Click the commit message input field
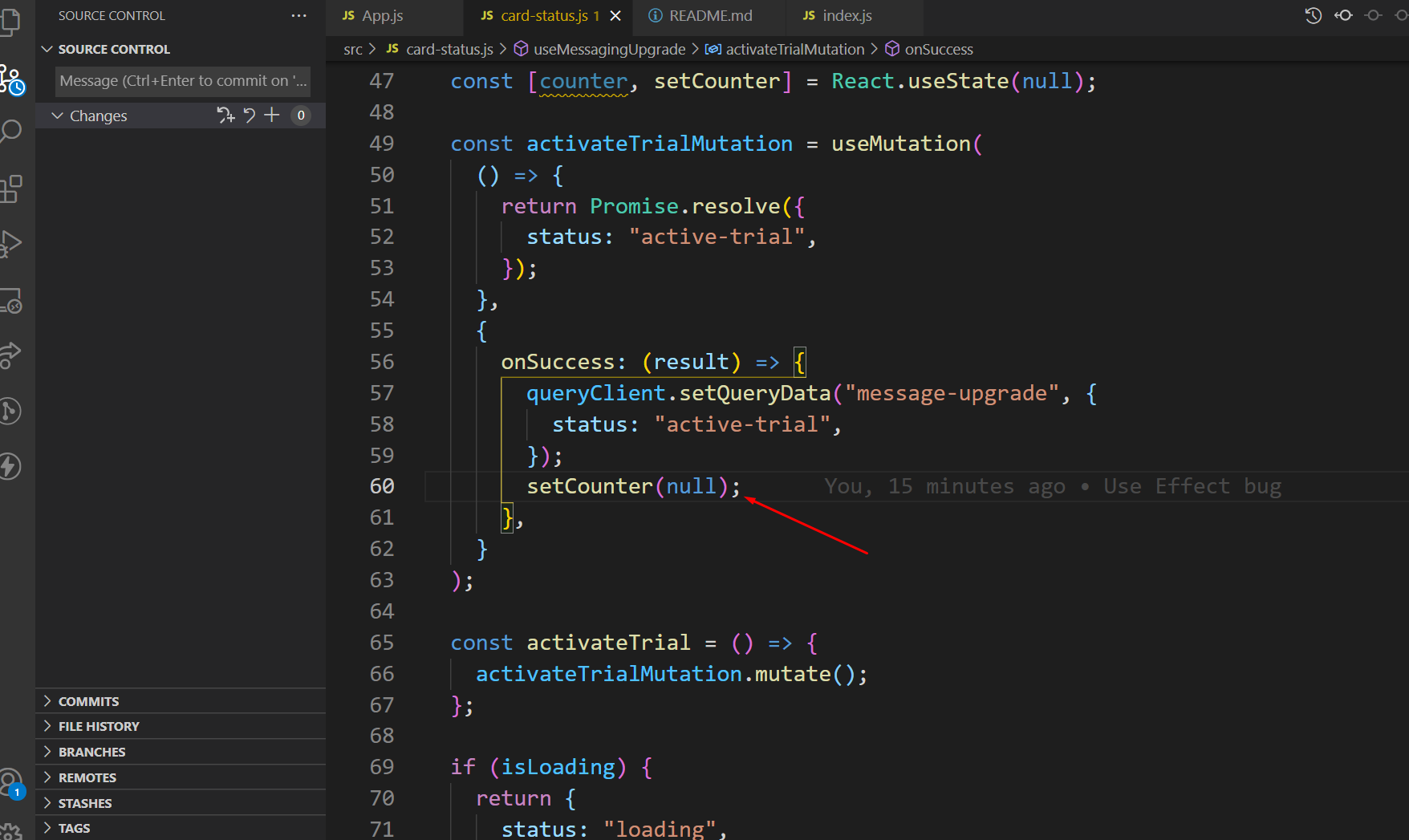This screenshot has height=840, width=1409. [182, 80]
